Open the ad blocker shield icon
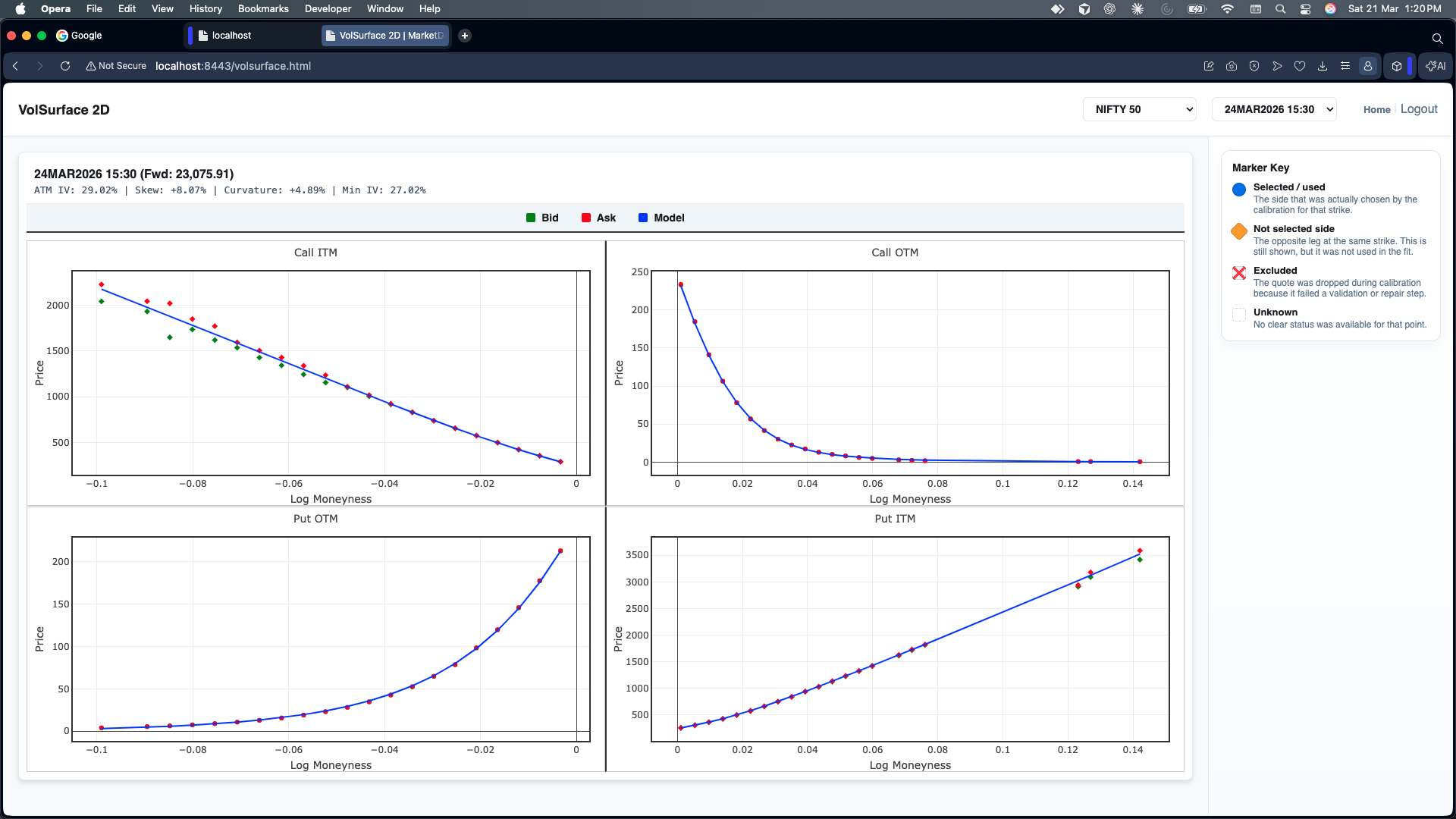 point(1254,66)
